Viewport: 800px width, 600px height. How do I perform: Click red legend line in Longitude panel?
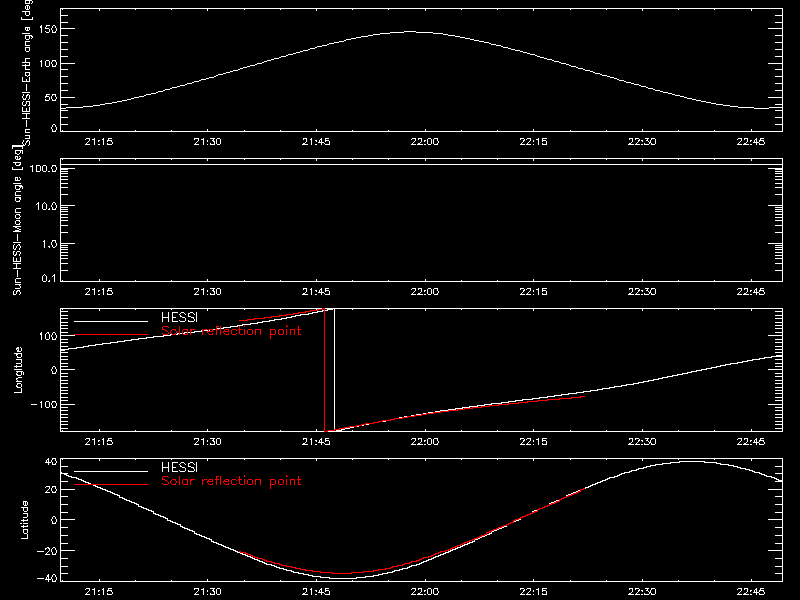(111, 335)
